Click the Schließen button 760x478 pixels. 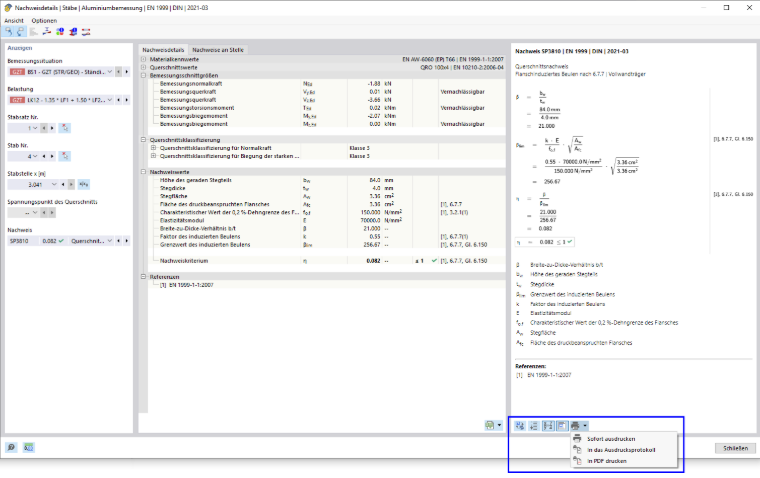pyautogui.click(x=735, y=448)
